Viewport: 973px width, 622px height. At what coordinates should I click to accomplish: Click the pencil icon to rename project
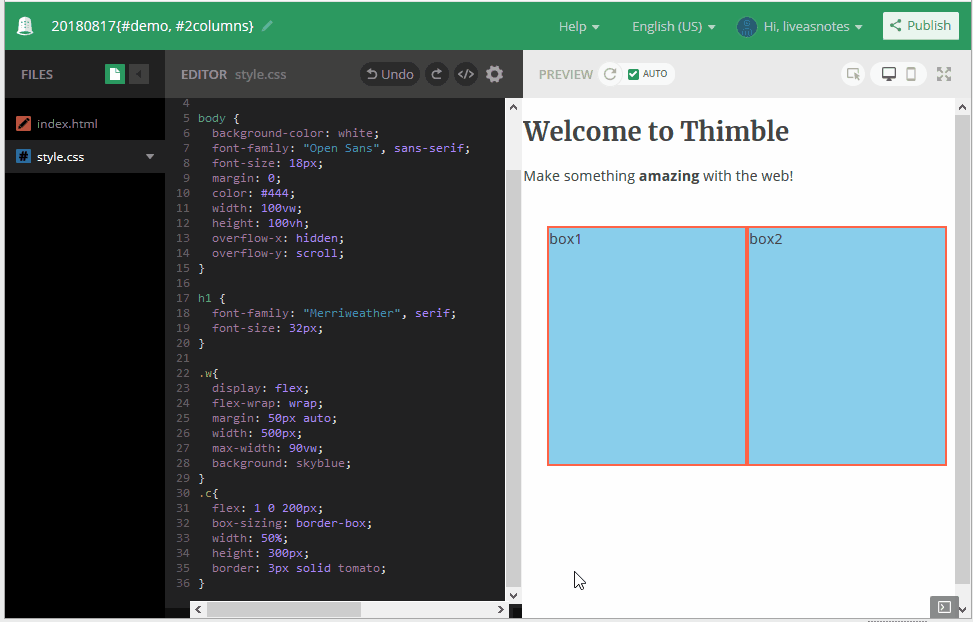(x=267, y=26)
